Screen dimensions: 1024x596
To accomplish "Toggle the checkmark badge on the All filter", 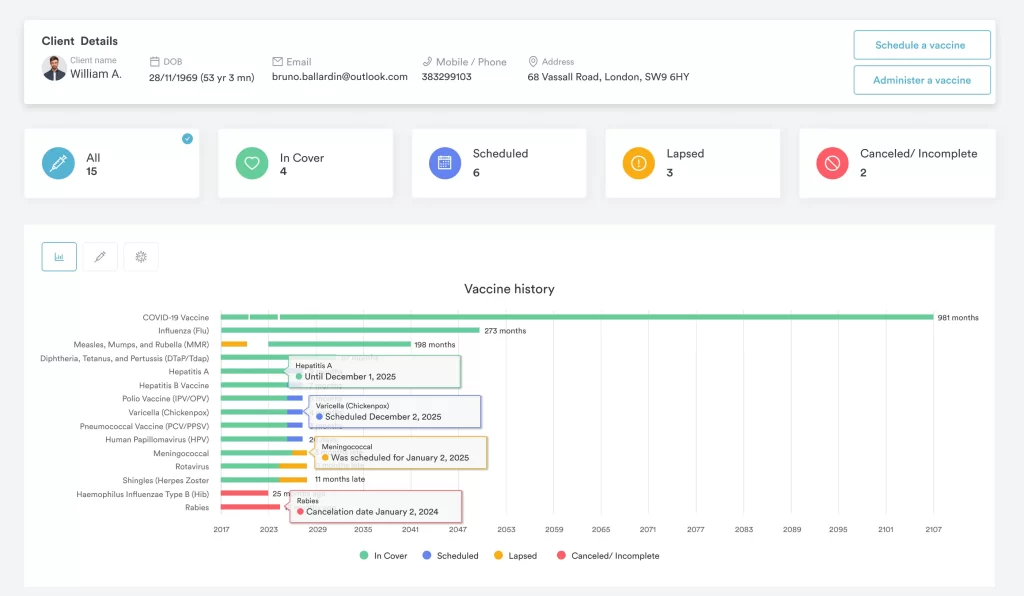I will pyautogui.click(x=186, y=140).
